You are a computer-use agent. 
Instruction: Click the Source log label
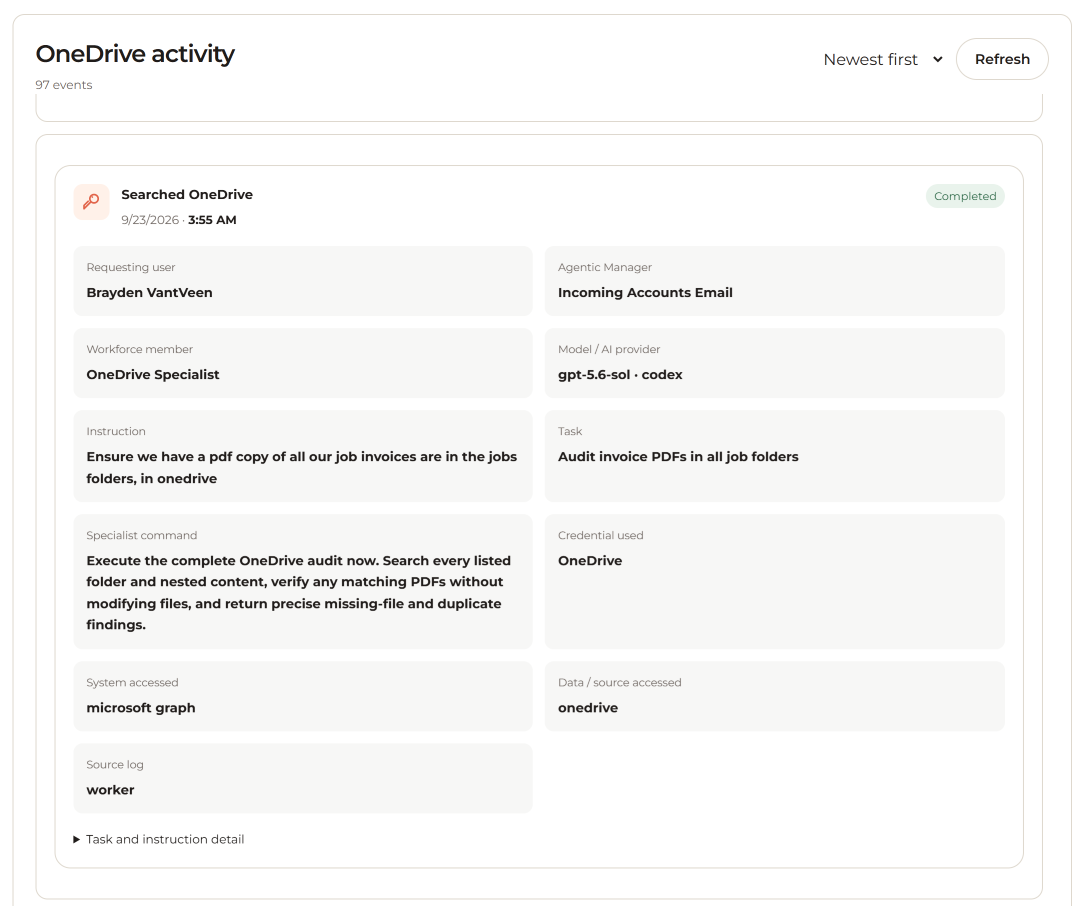click(x=115, y=764)
